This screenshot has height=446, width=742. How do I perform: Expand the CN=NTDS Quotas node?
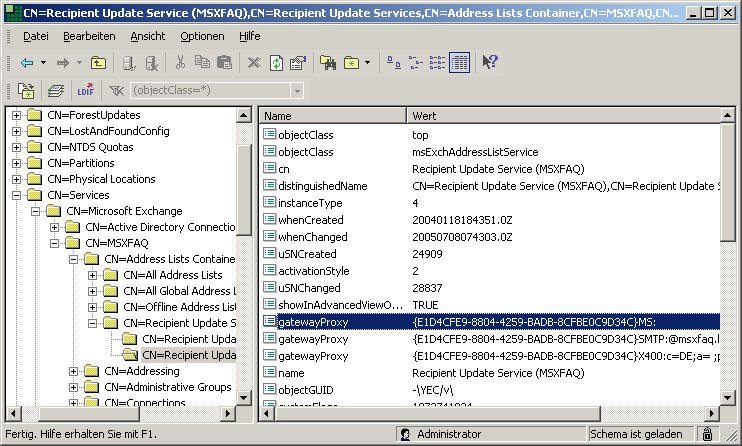pos(17,147)
